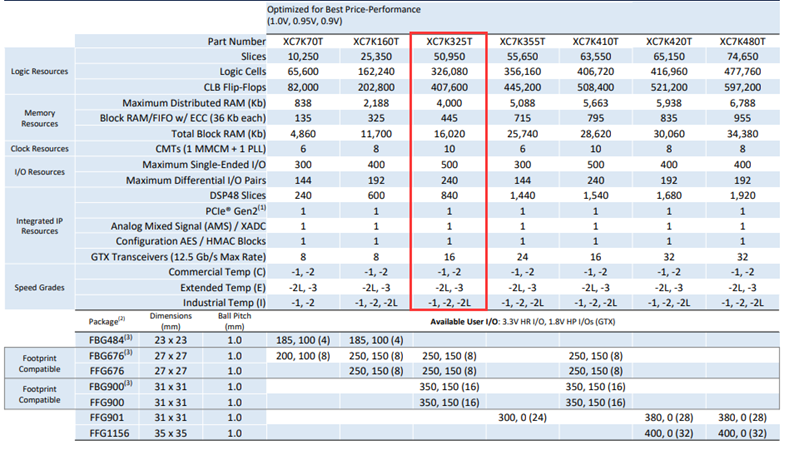Select the Part Number row label
The width and height of the screenshot is (789, 450).
(236, 41)
